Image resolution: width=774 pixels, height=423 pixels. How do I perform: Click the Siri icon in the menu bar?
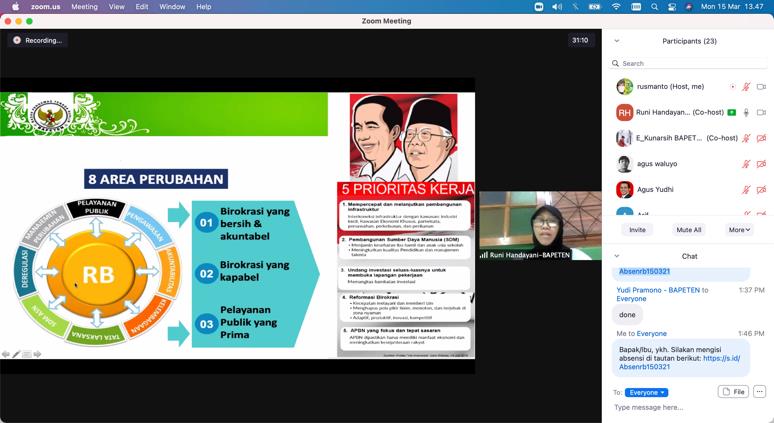point(689,7)
